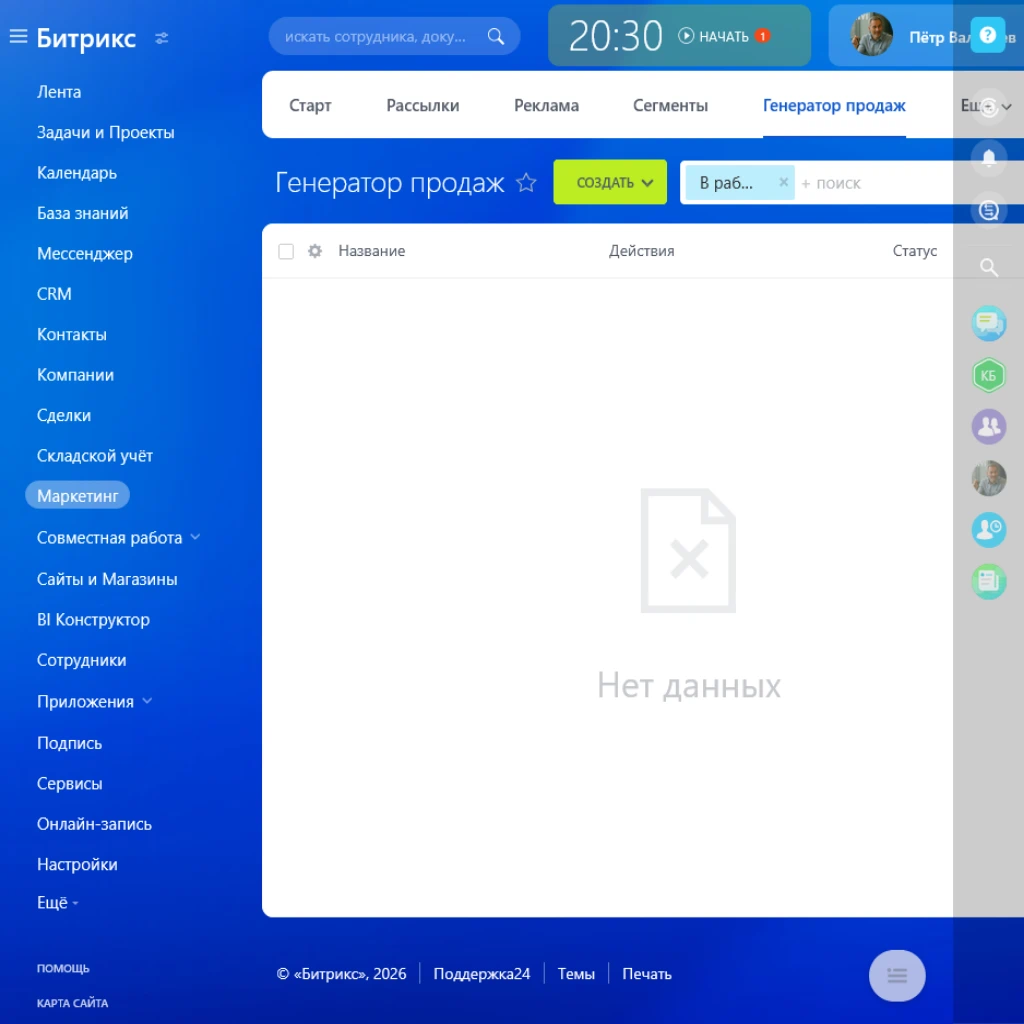The height and width of the screenshot is (1024, 1024).
Task: Open the СОЗДАТЬ dropdown
Action: coord(610,183)
